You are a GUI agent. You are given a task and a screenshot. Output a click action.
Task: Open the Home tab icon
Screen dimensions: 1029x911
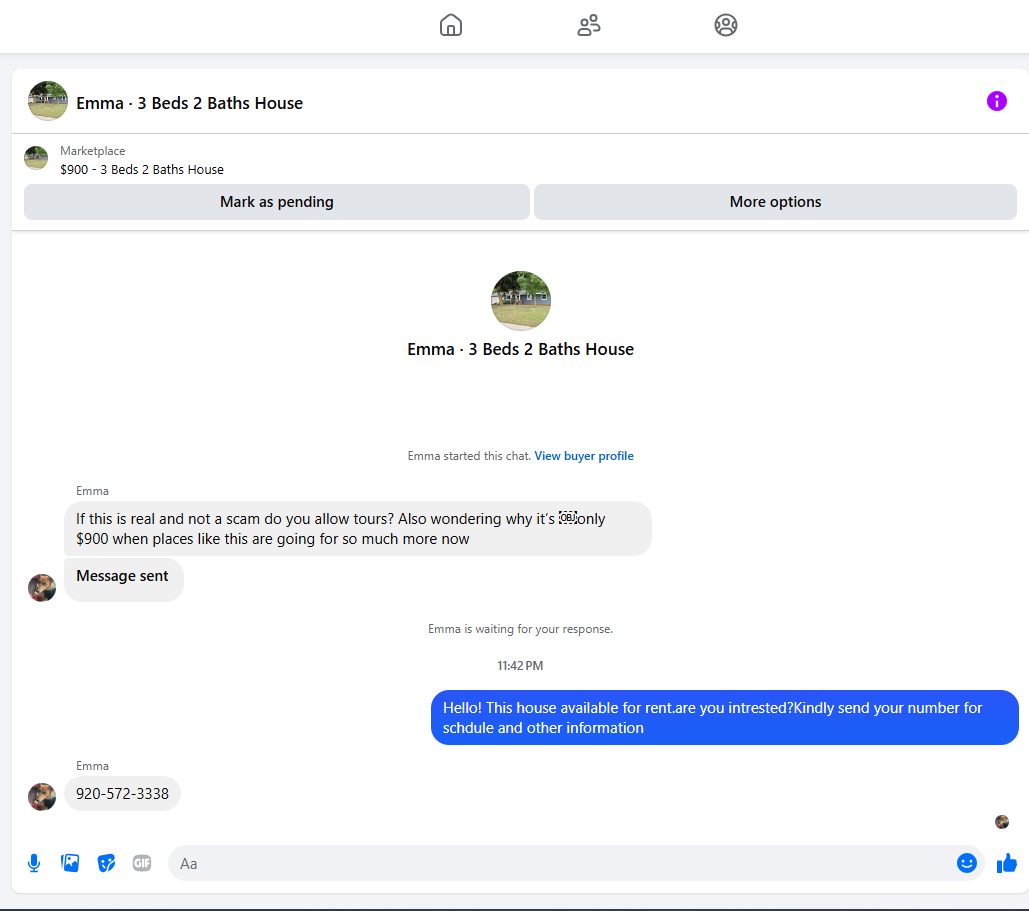tap(451, 26)
